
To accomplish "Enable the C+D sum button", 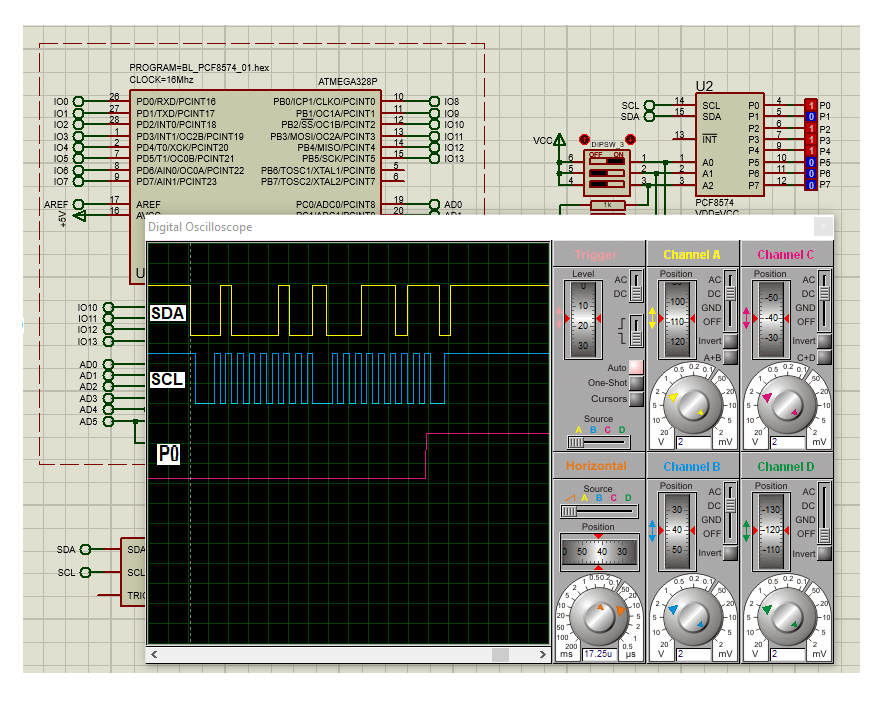I will point(824,357).
